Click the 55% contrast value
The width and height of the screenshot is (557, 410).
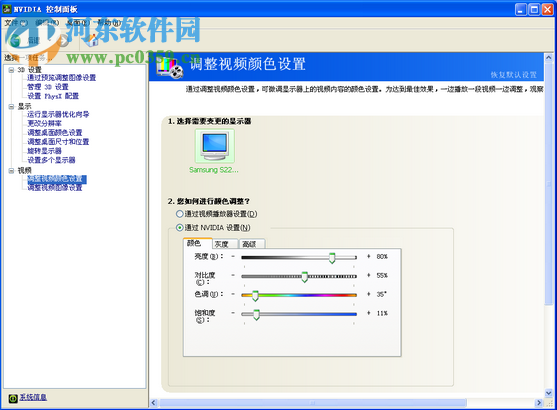[382, 275]
